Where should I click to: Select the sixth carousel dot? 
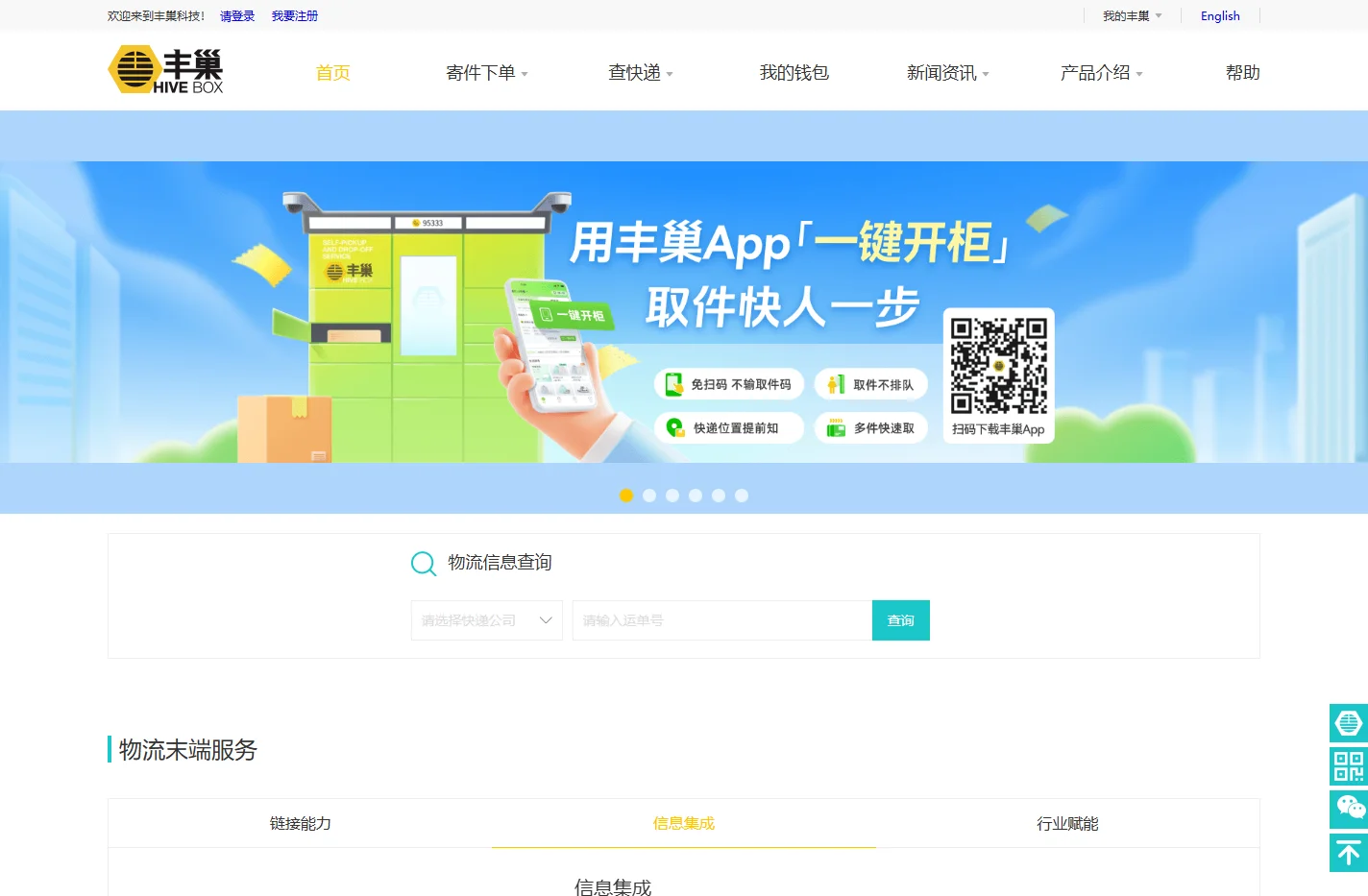point(742,496)
